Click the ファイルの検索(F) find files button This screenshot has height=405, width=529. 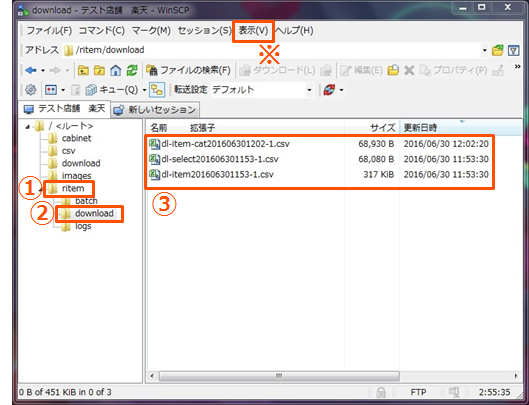[x=189, y=70]
